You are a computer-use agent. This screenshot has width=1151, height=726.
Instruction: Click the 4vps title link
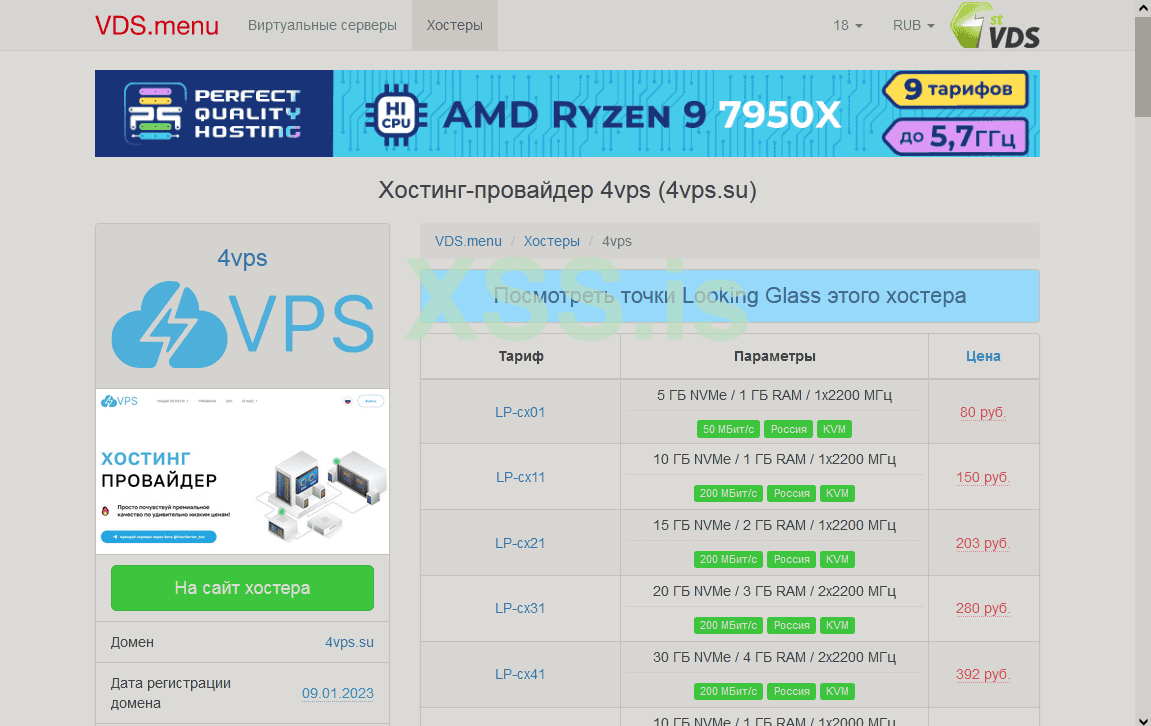242,258
